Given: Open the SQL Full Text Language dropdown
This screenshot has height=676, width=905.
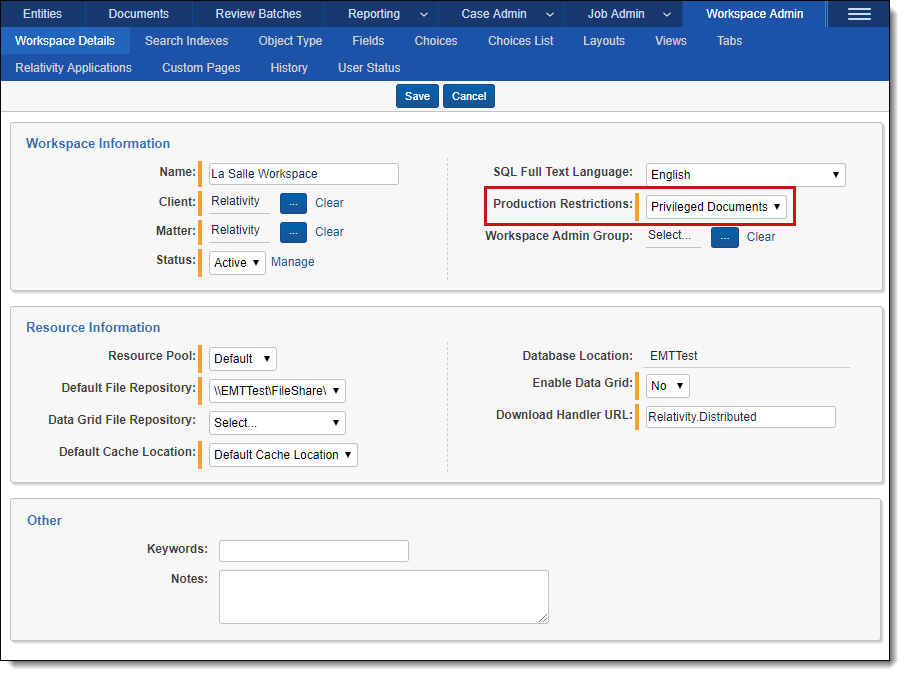Looking at the screenshot, I should pyautogui.click(x=745, y=175).
